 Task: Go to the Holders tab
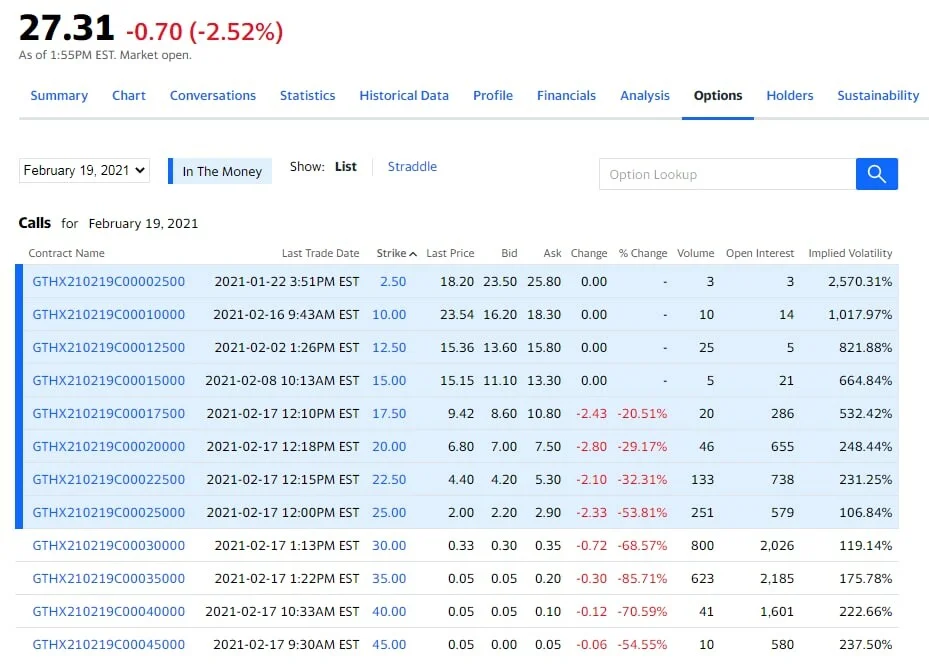click(x=790, y=95)
